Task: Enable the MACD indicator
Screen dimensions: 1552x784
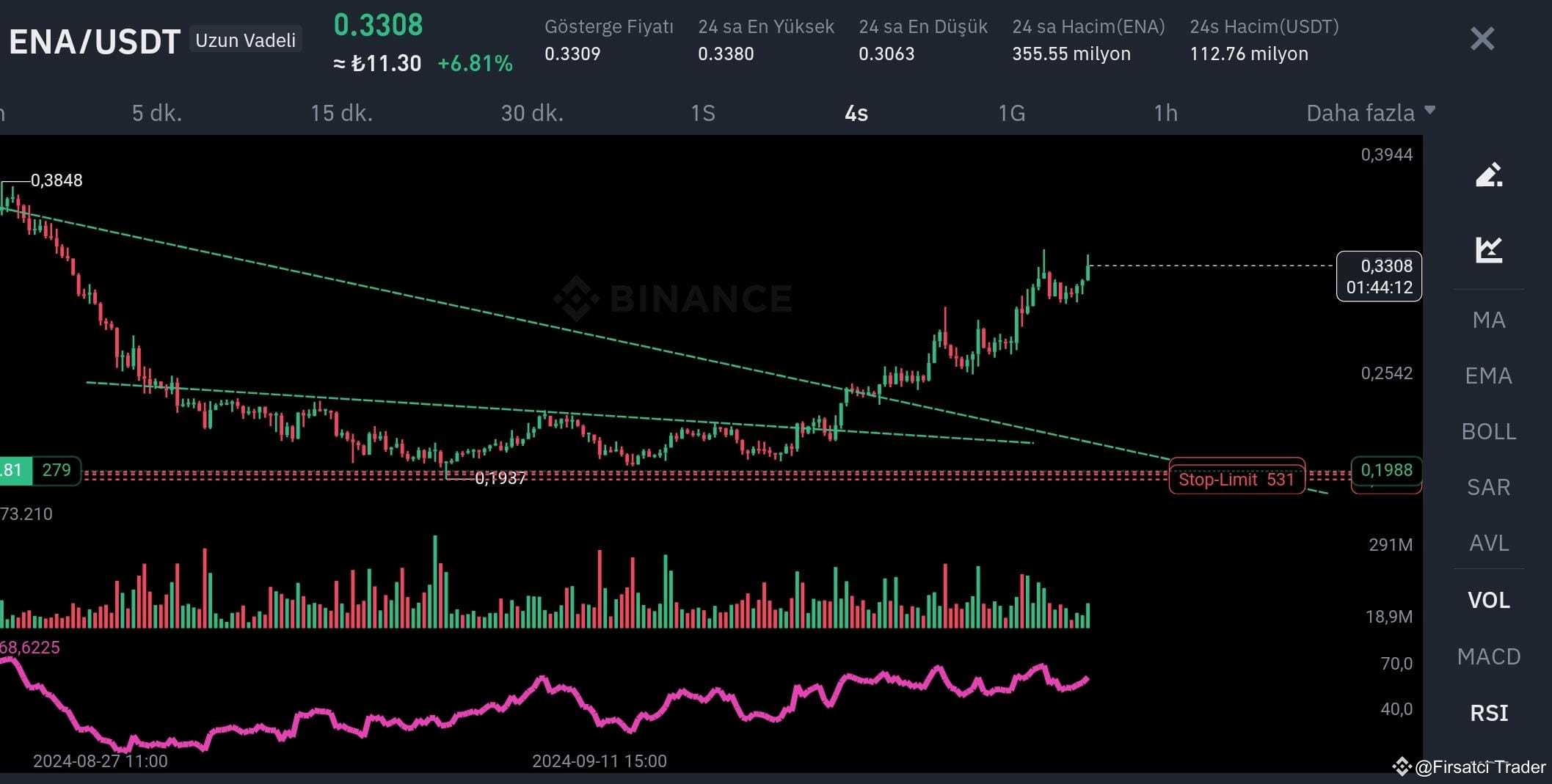Action: click(x=1489, y=656)
